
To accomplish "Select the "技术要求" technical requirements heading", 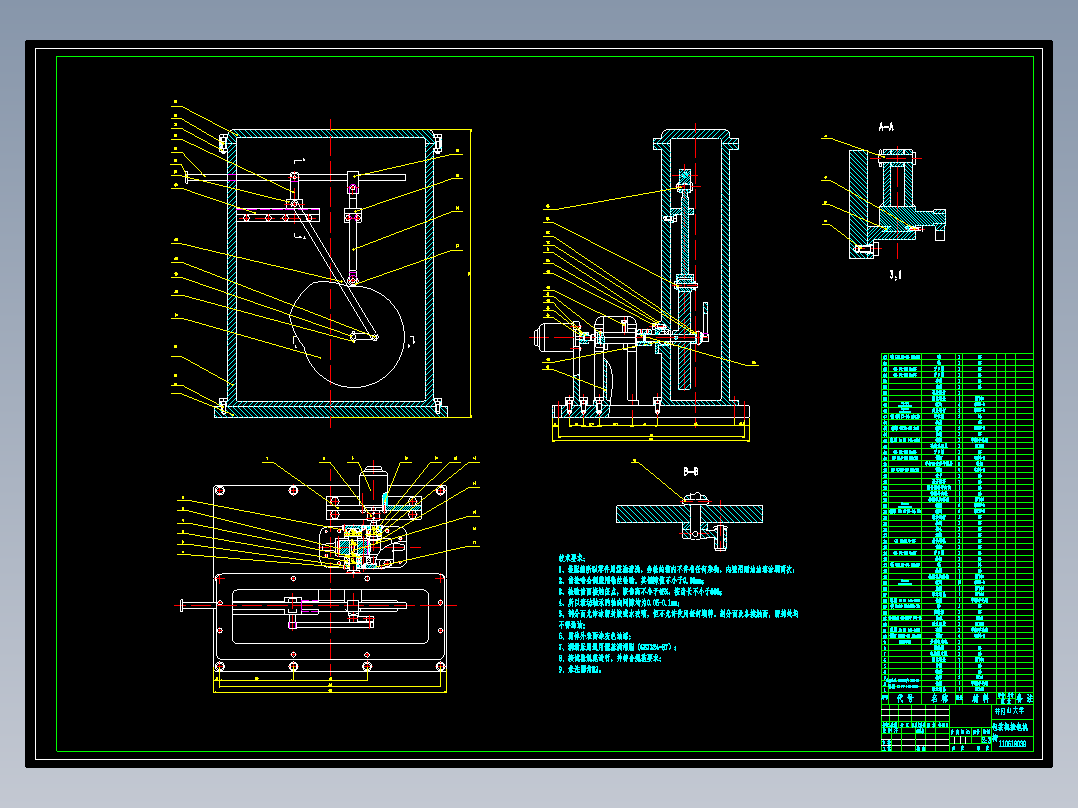I will (x=572, y=558).
